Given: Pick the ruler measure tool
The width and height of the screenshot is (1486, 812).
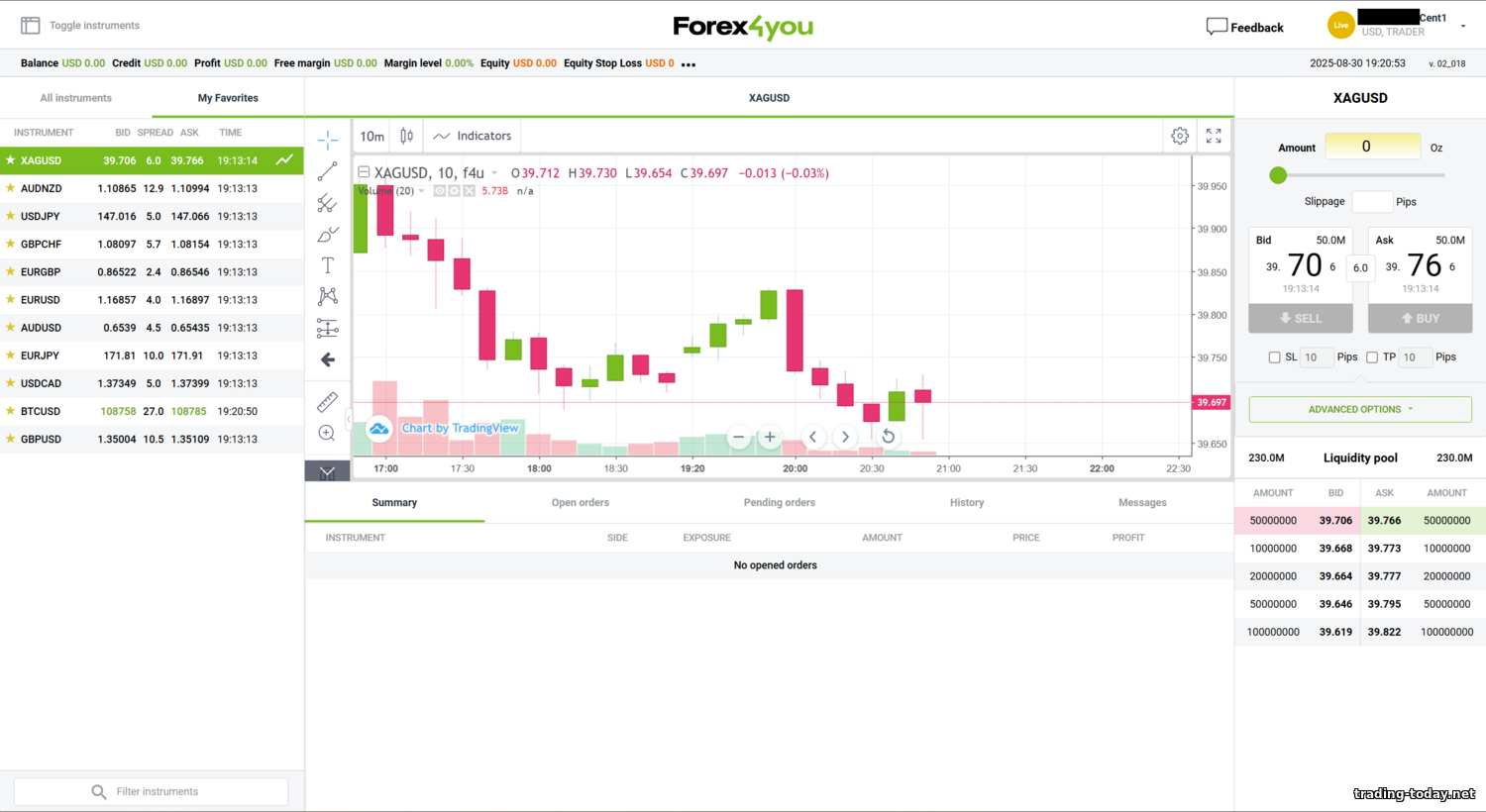Looking at the screenshot, I should pyautogui.click(x=327, y=402).
